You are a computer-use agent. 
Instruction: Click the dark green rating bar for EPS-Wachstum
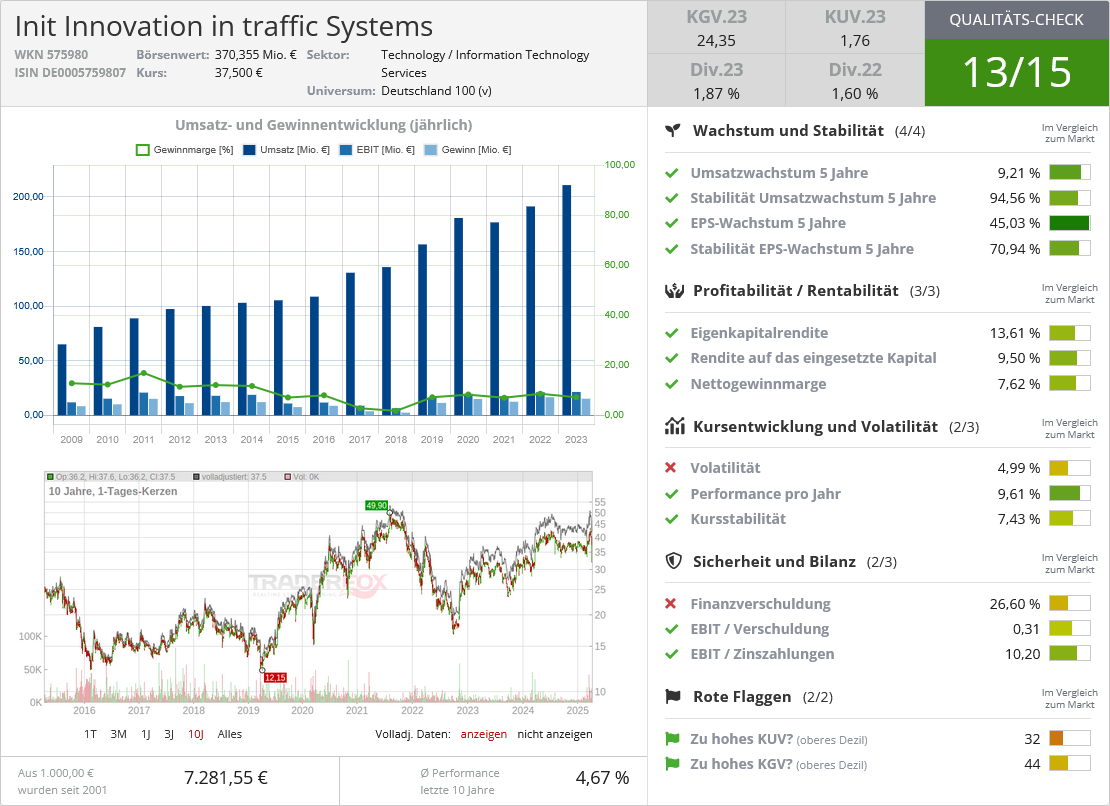1070,223
